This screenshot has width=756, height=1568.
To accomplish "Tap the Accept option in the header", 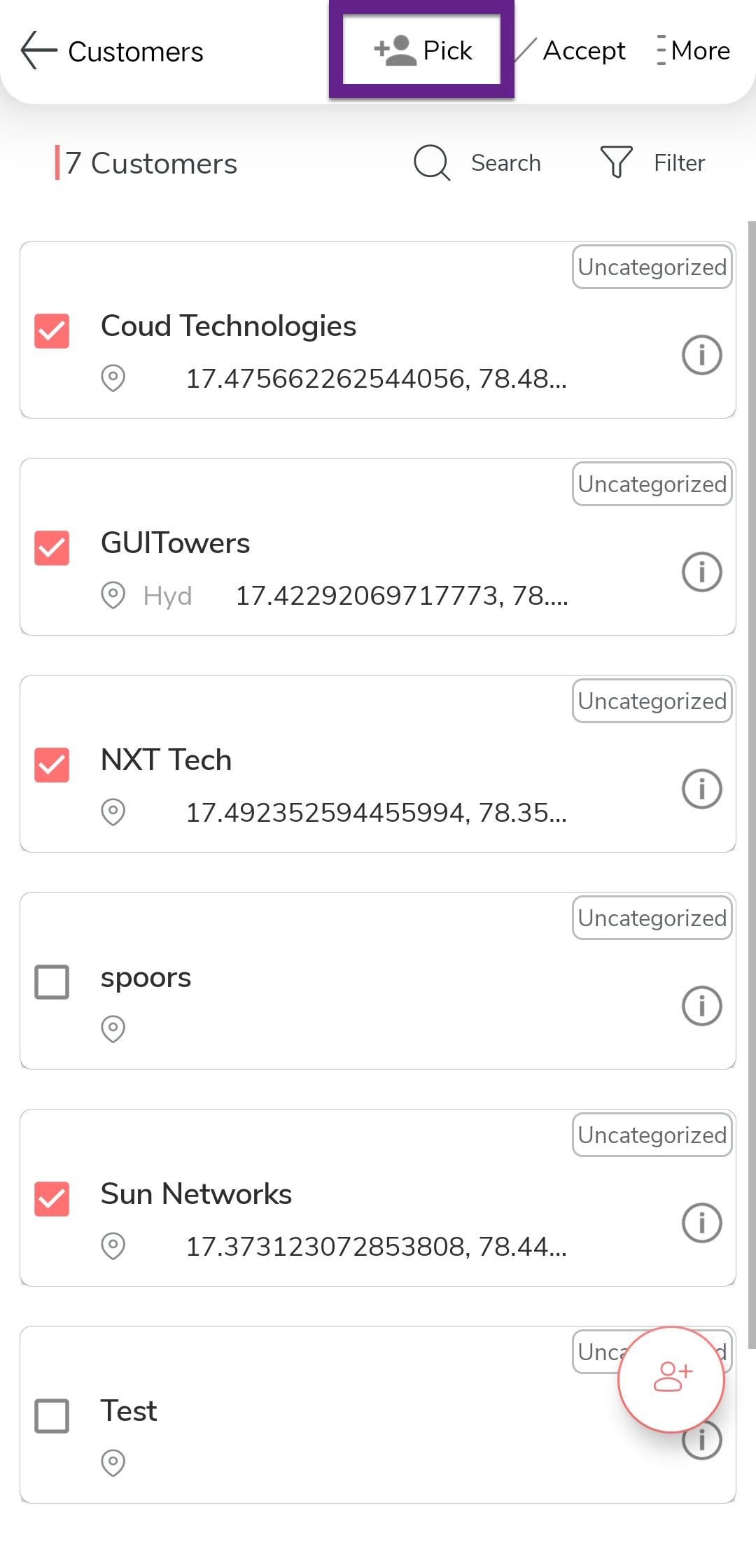I will [583, 51].
